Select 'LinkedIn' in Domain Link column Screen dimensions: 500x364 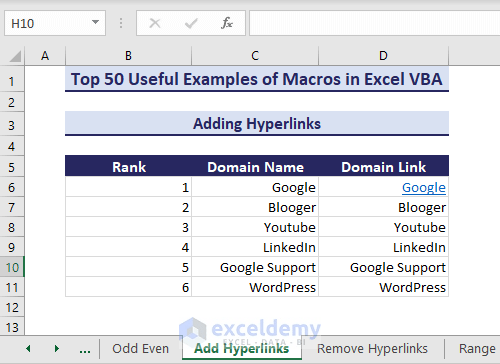[384, 247]
